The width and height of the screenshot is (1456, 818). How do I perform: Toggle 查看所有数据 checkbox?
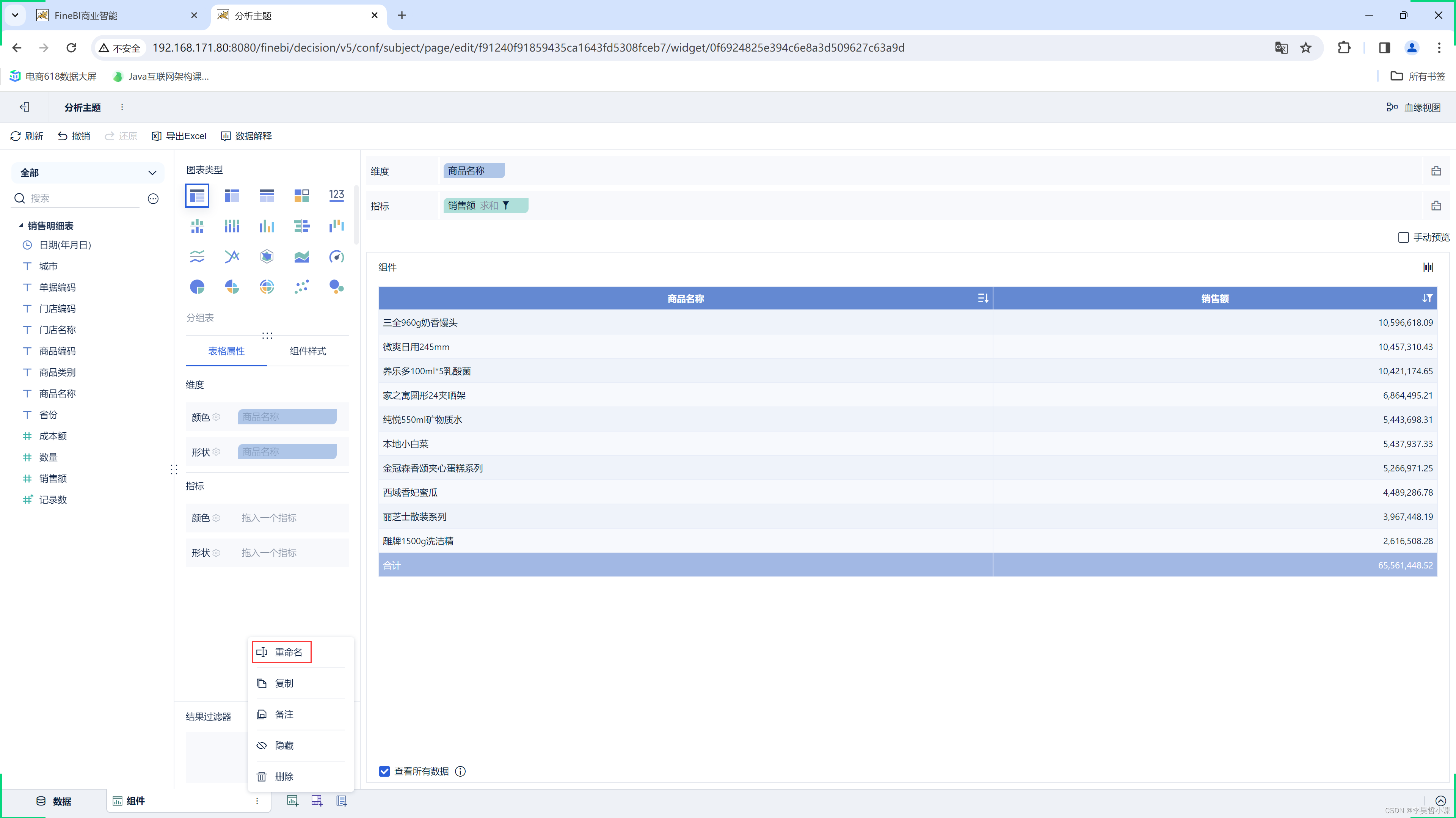coord(385,771)
